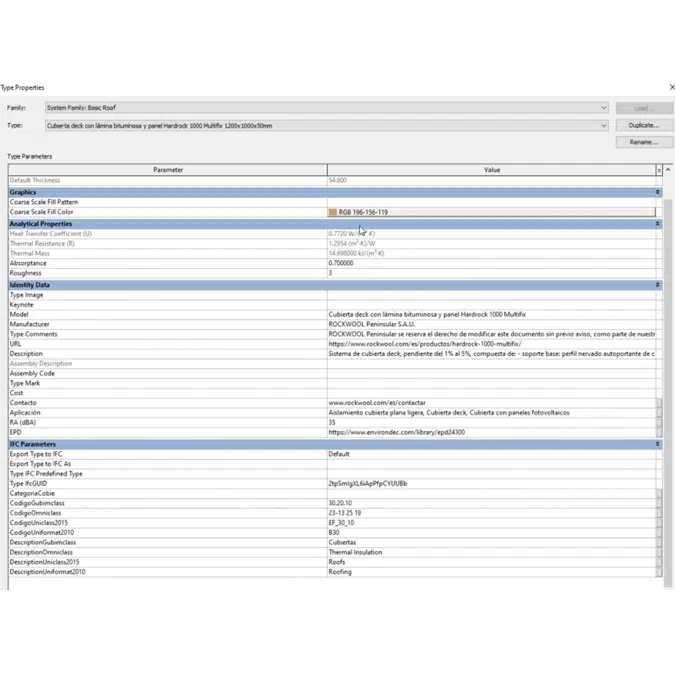The width and height of the screenshot is (675, 675).
Task: Click the small button in the CodigoUniformat2010 row
Action: 659,533
